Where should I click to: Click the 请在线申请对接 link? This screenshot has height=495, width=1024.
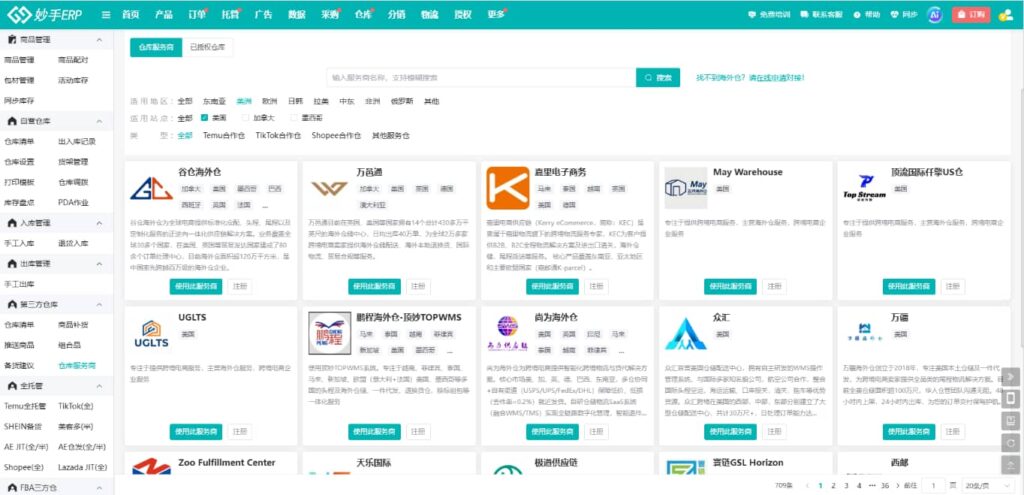(776, 78)
